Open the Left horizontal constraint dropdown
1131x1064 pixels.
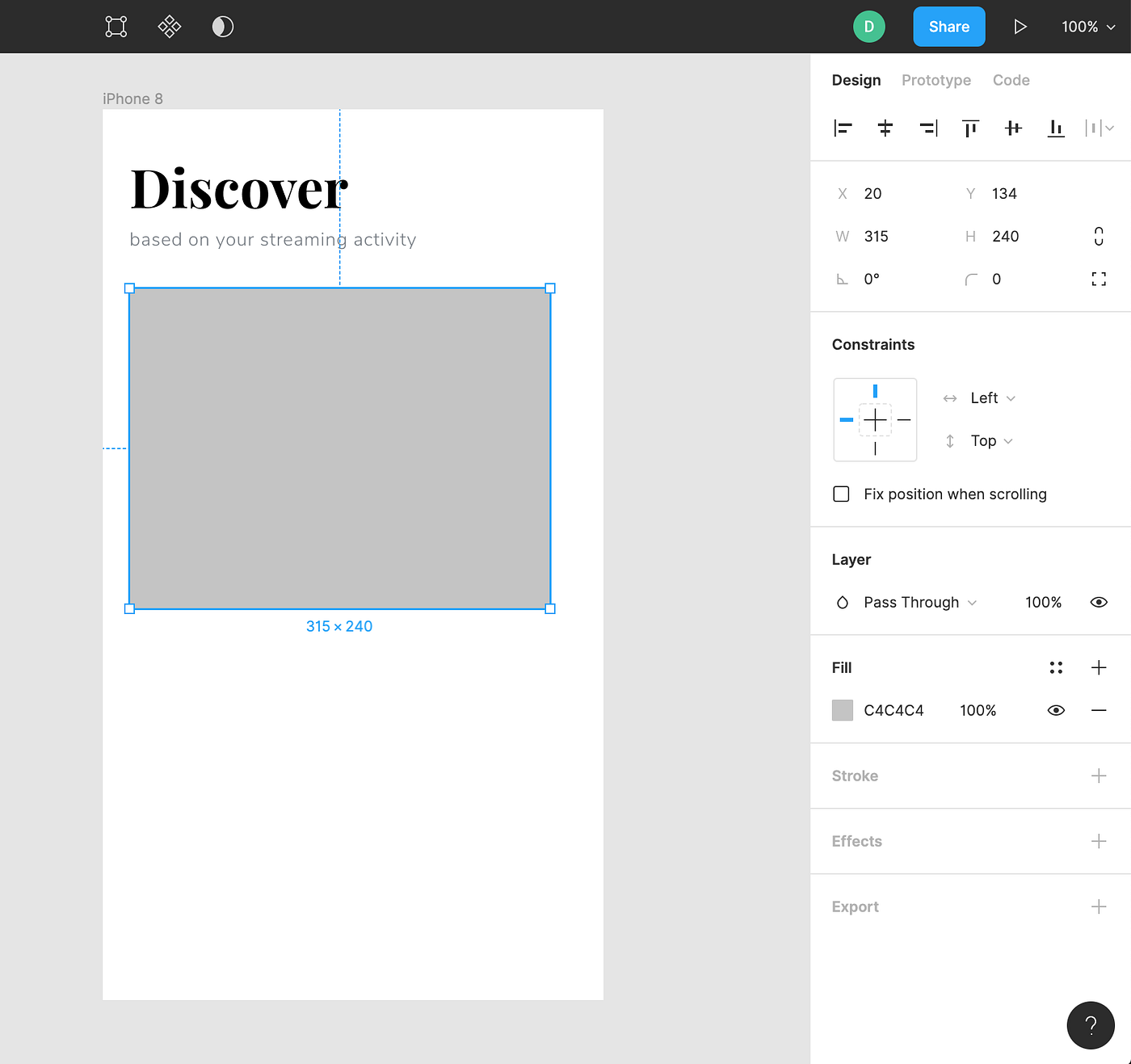pyautogui.click(x=993, y=397)
